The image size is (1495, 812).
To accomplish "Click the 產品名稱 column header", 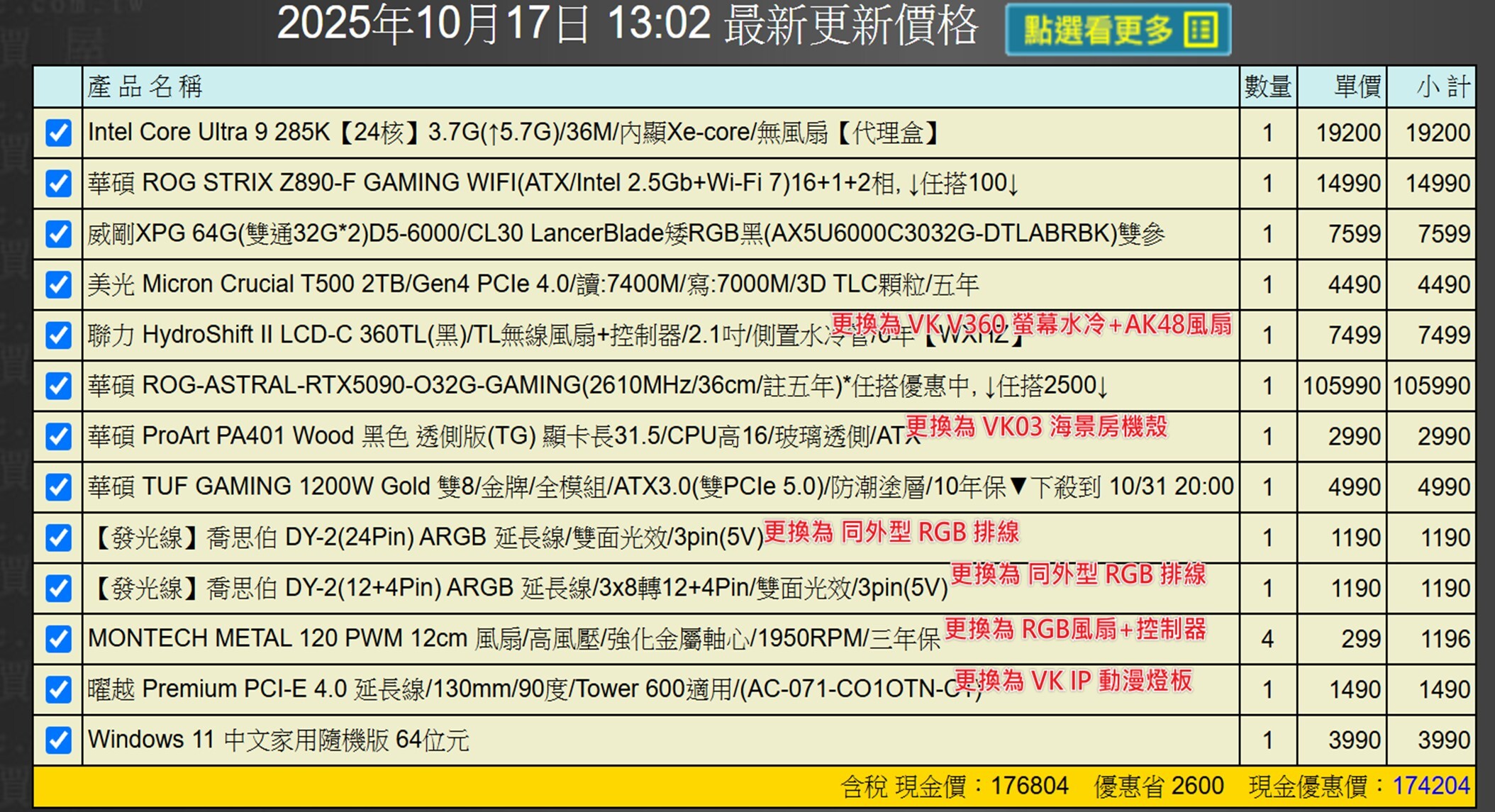I will click(x=145, y=87).
